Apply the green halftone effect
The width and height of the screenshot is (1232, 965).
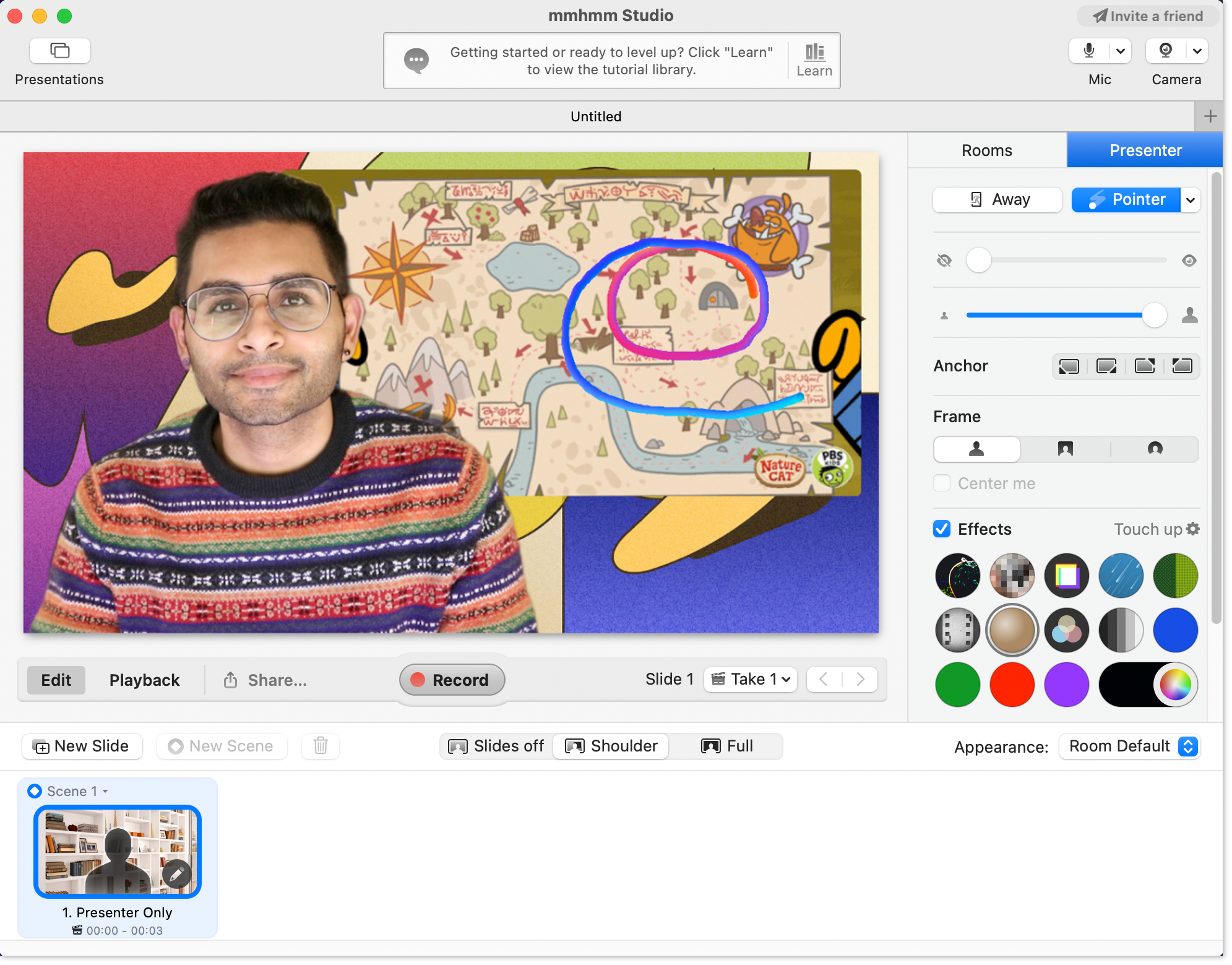point(1175,576)
